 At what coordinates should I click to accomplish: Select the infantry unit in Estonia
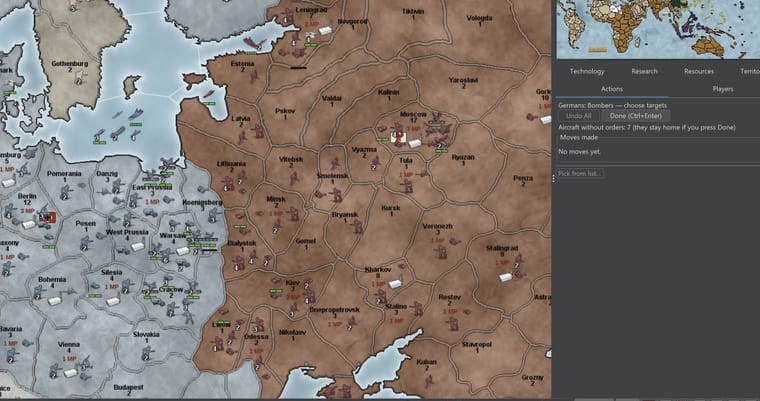(253, 77)
